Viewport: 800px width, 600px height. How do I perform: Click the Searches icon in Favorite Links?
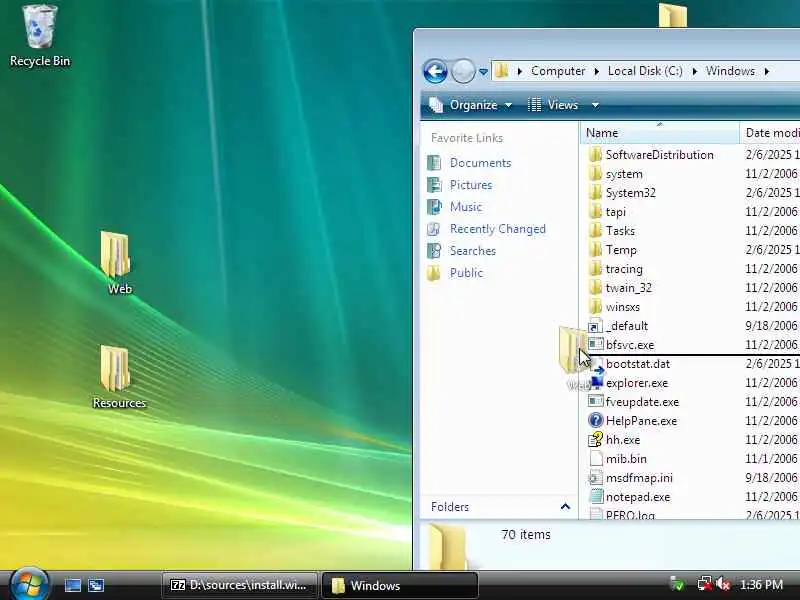click(434, 251)
